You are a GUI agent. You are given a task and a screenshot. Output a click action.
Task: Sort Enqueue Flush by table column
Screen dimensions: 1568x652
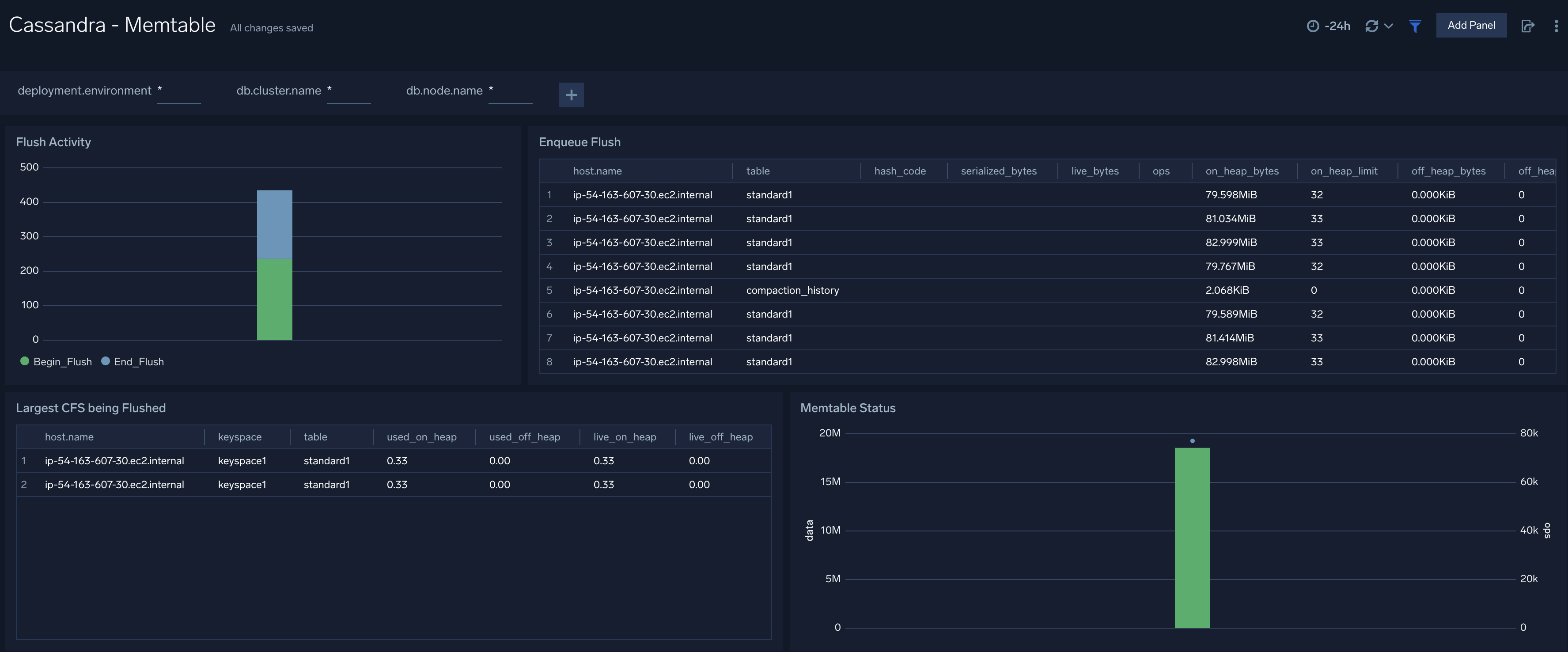(x=758, y=171)
